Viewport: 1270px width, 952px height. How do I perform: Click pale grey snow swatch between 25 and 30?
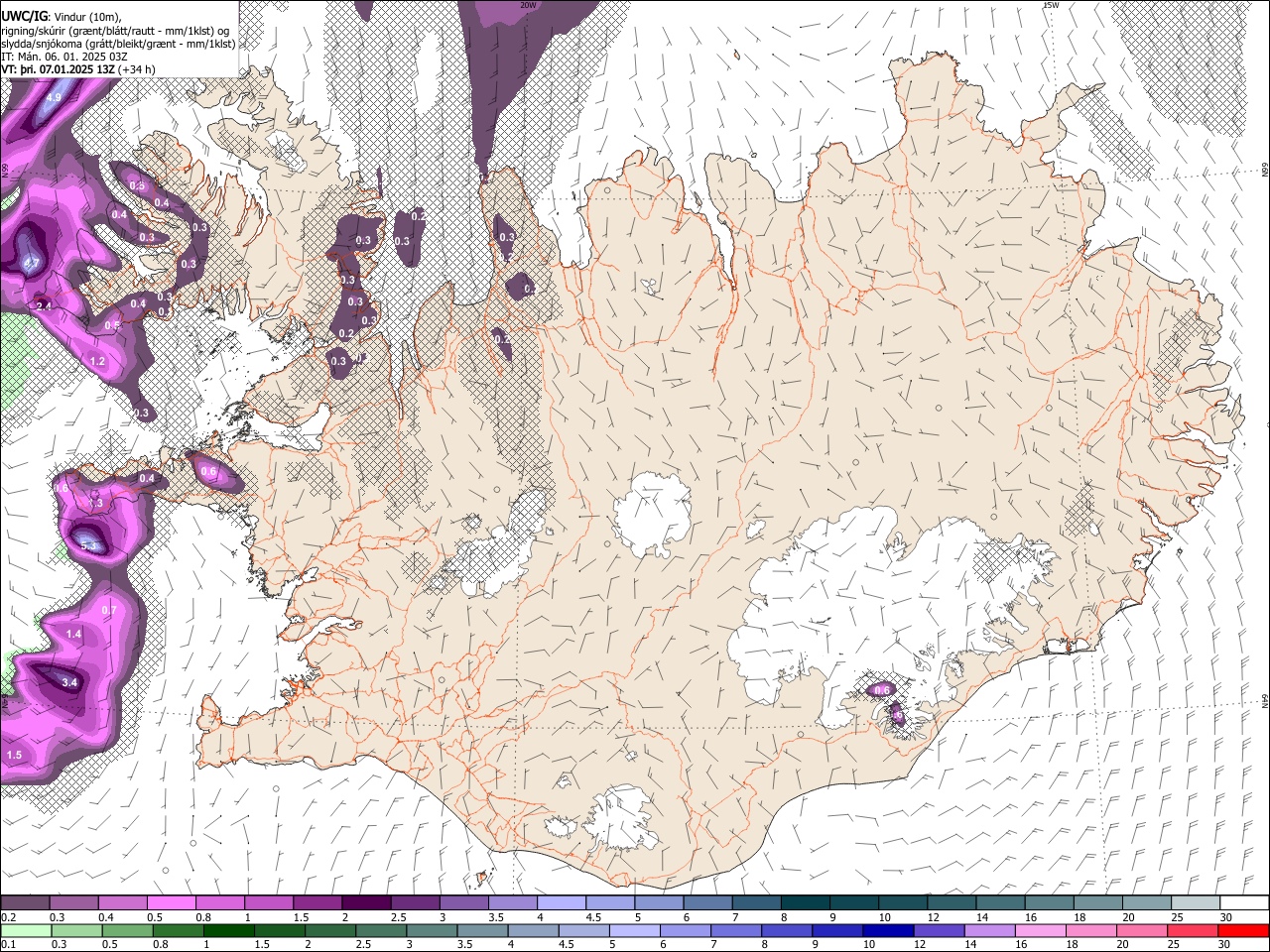pyautogui.click(x=1196, y=903)
